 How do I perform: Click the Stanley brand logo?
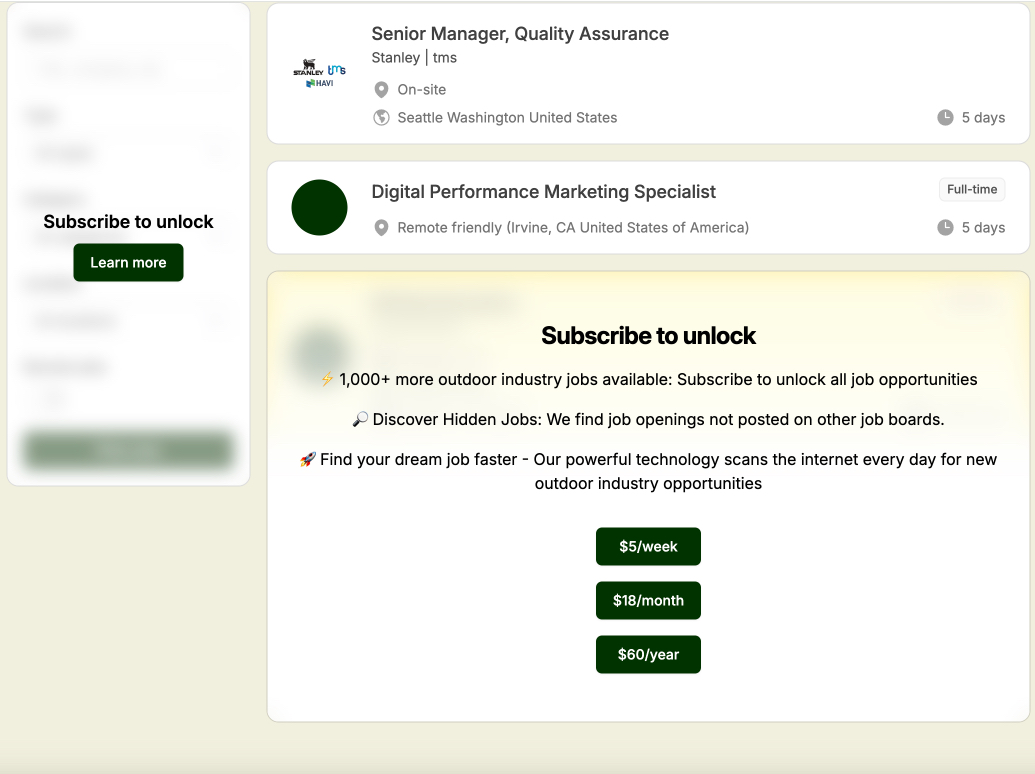pyautogui.click(x=307, y=66)
